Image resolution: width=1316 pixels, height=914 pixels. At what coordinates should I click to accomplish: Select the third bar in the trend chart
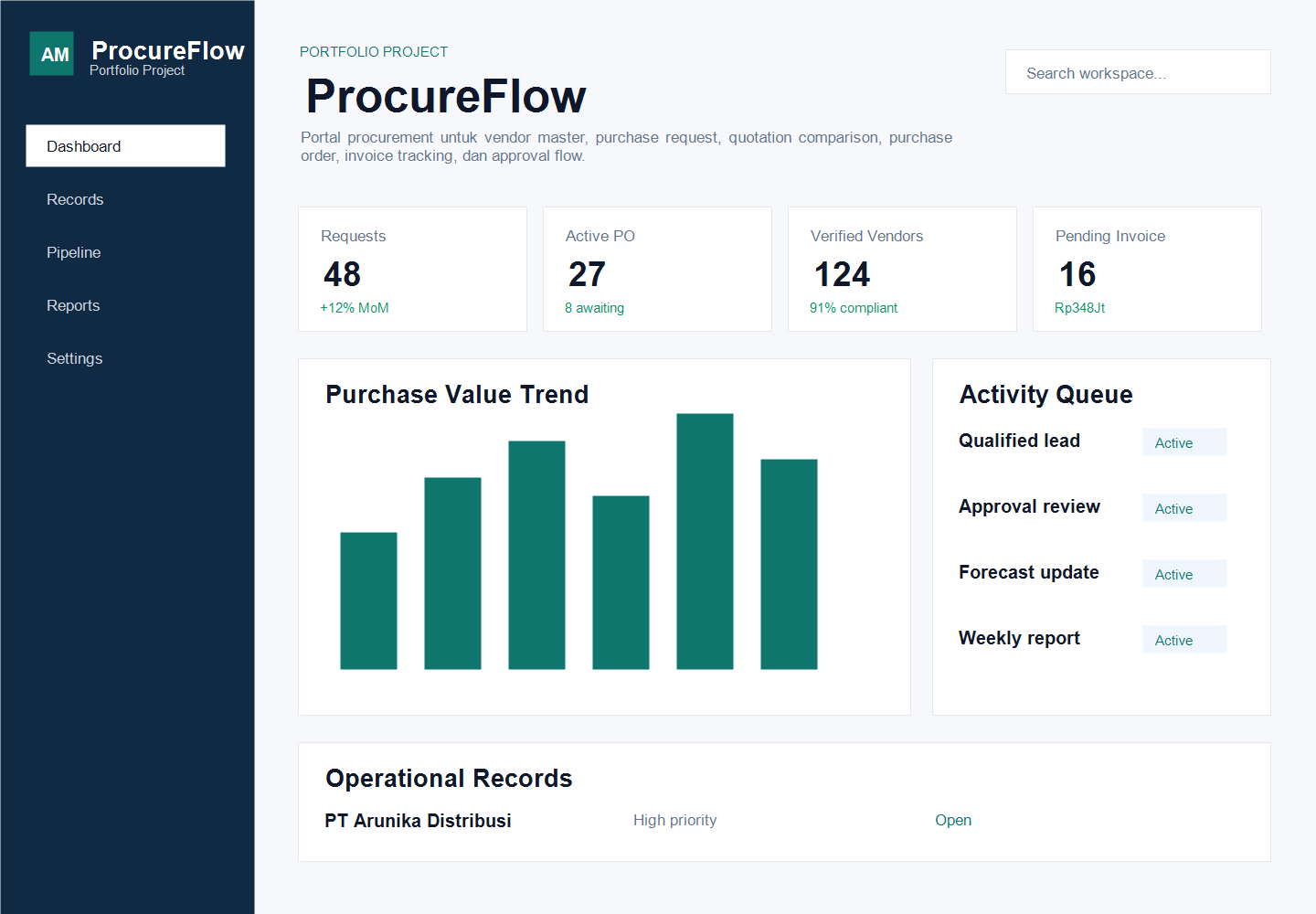coord(536,555)
